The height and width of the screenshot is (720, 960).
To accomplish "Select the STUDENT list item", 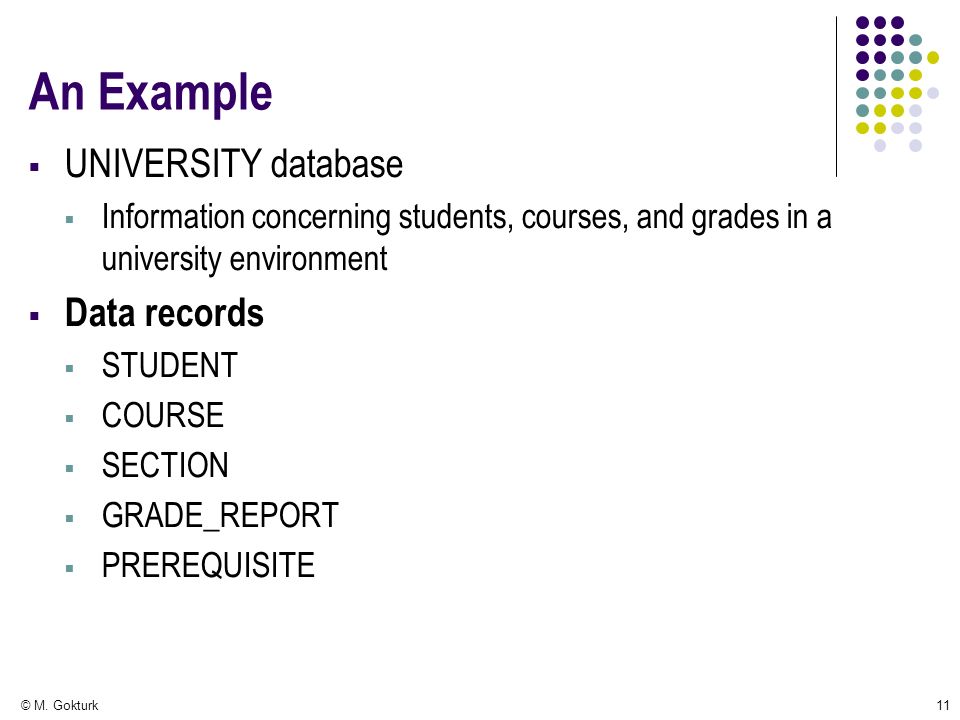I will 170,366.
